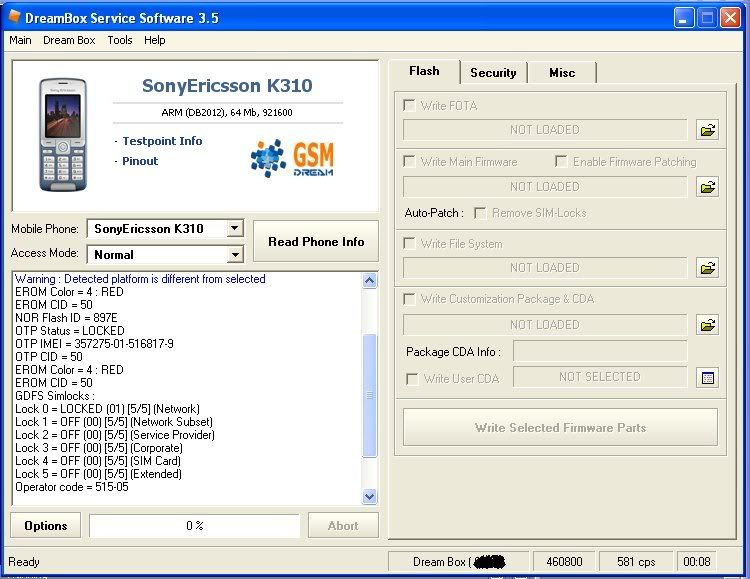Click the Ready status text
The width and height of the screenshot is (750, 579).
24,561
